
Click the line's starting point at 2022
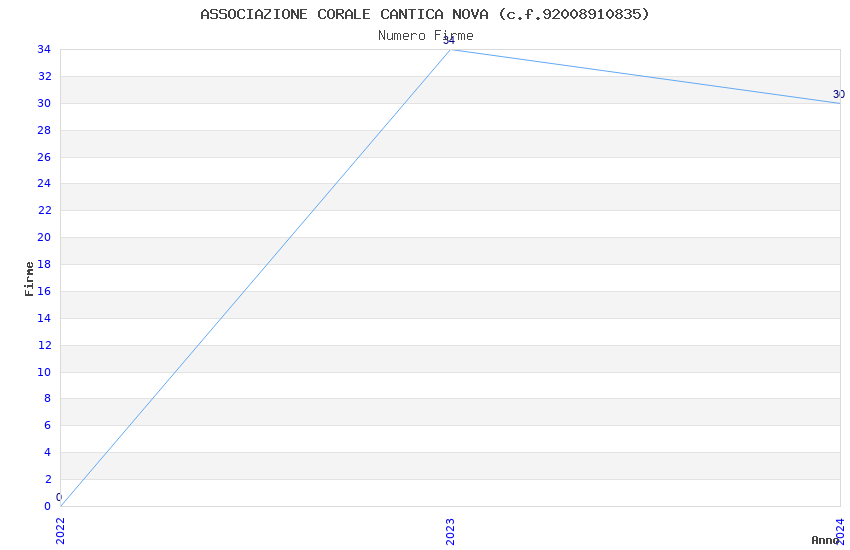(x=61, y=506)
